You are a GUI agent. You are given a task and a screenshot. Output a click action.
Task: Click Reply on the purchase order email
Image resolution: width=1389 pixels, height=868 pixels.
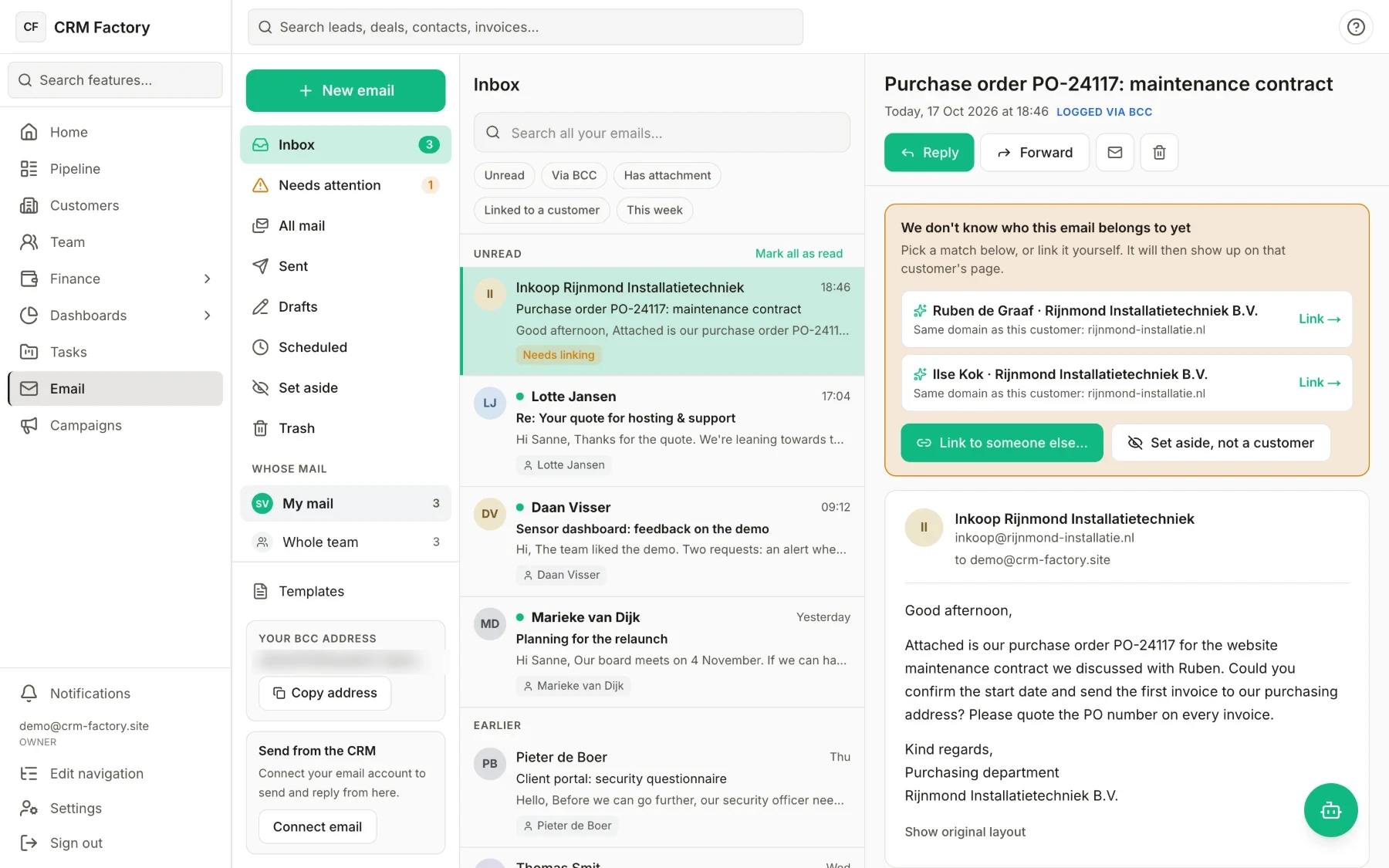click(x=929, y=152)
